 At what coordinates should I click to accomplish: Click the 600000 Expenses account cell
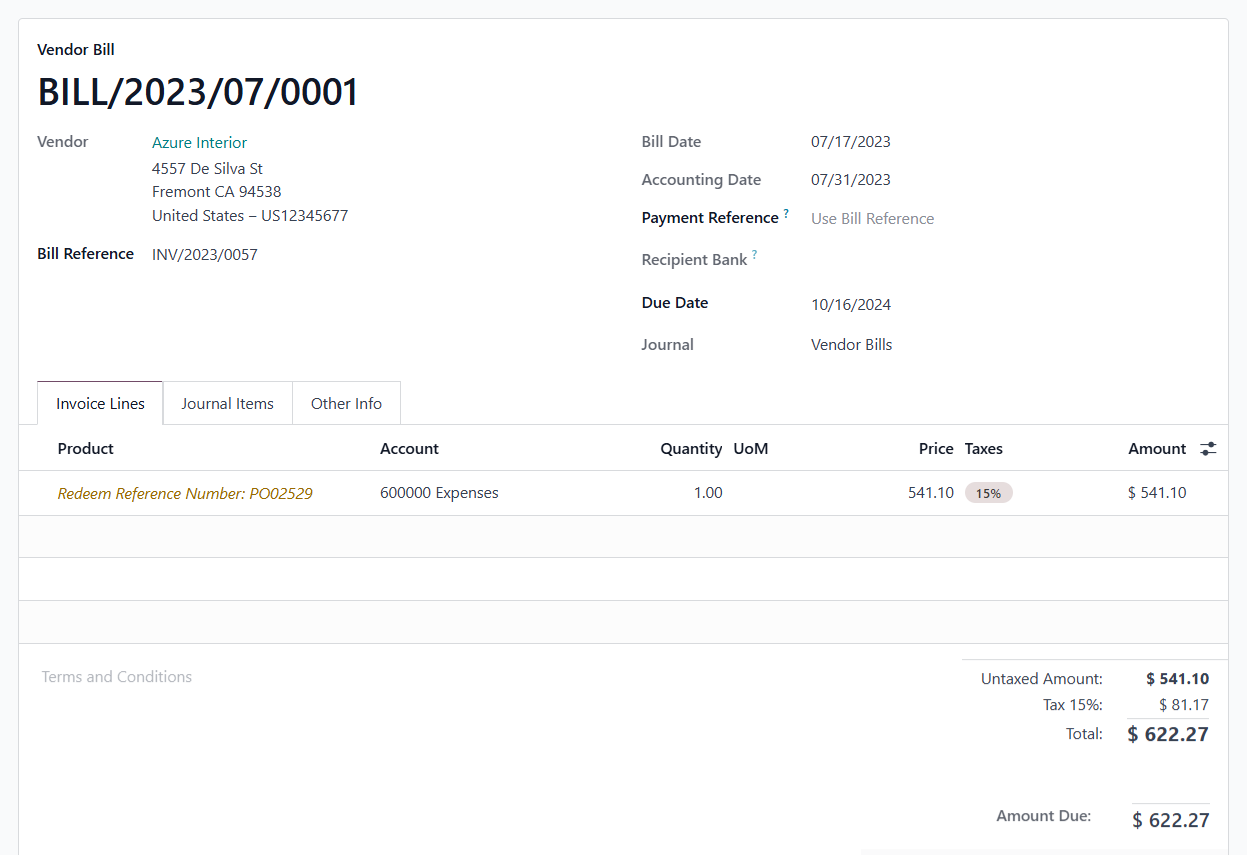439,493
